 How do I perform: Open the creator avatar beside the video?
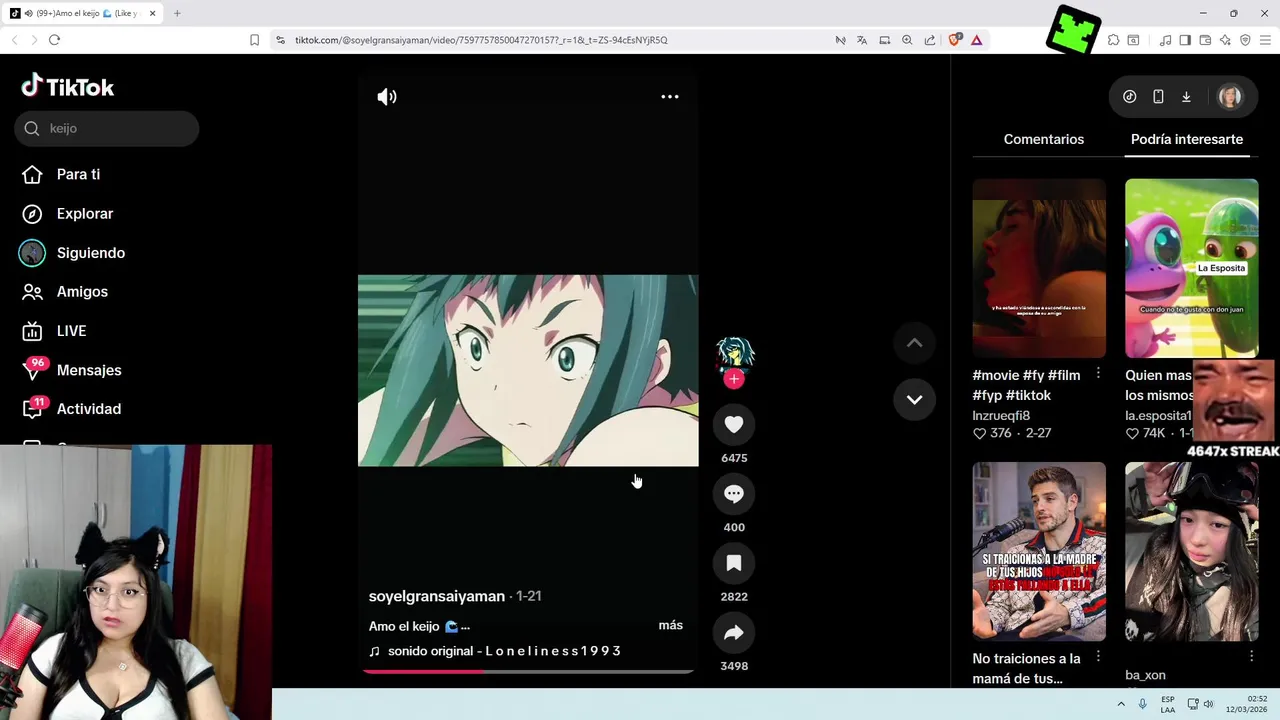734,354
